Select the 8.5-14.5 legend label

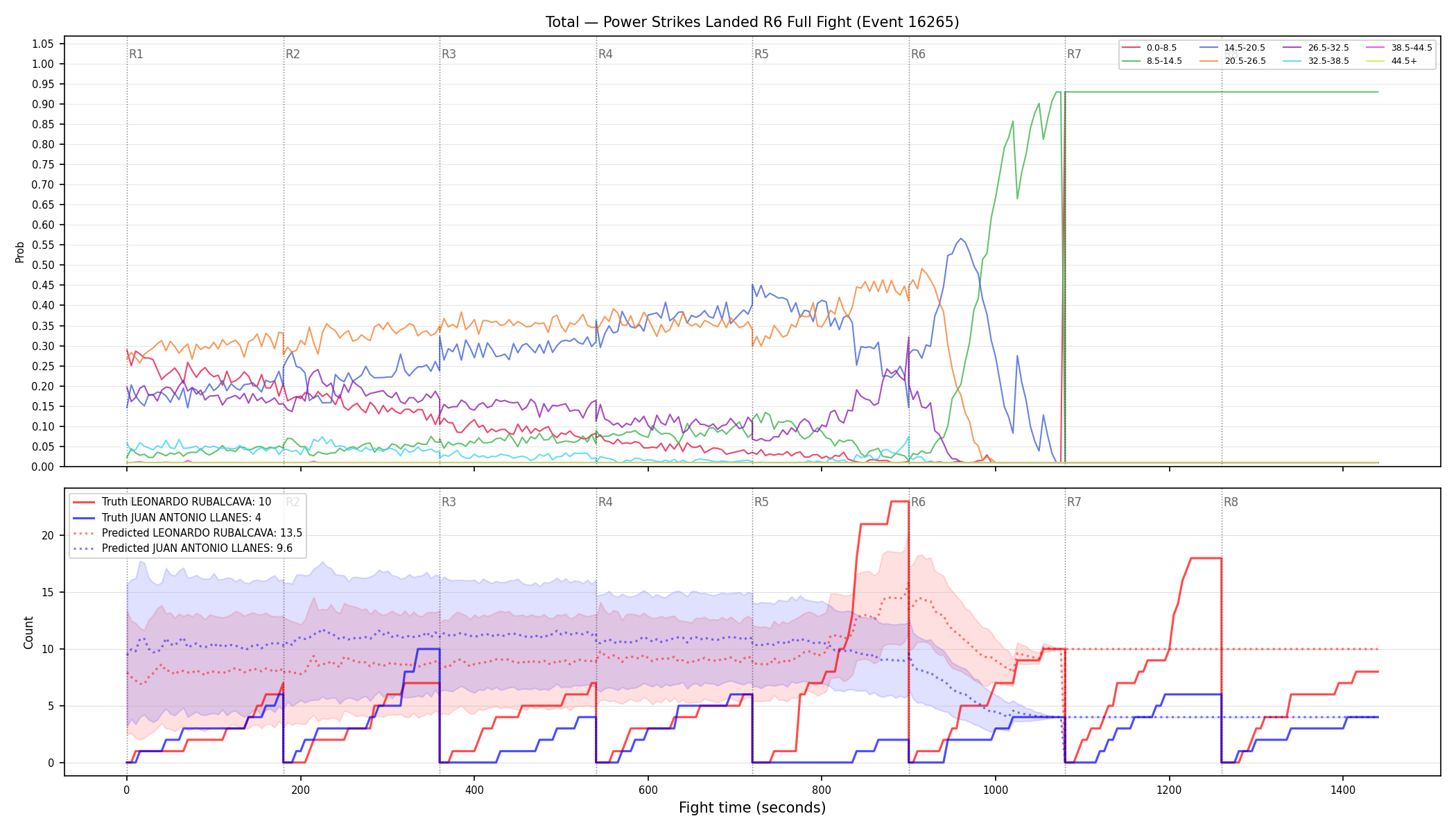(1164, 61)
